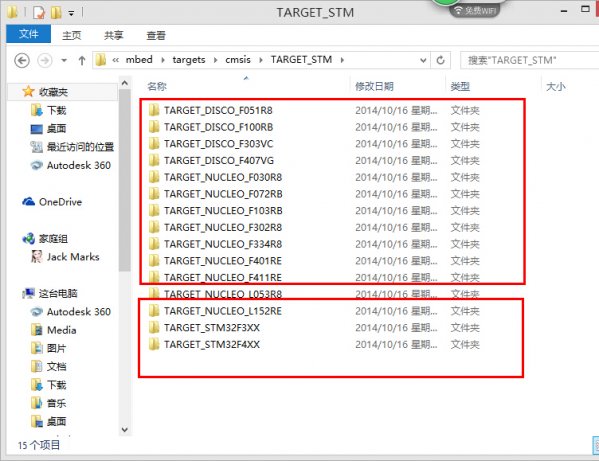Image resolution: width=599 pixels, height=461 pixels.
Task: Select the TARGET_NUCLEO_L053R8 folder name
Action: click(x=223, y=294)
